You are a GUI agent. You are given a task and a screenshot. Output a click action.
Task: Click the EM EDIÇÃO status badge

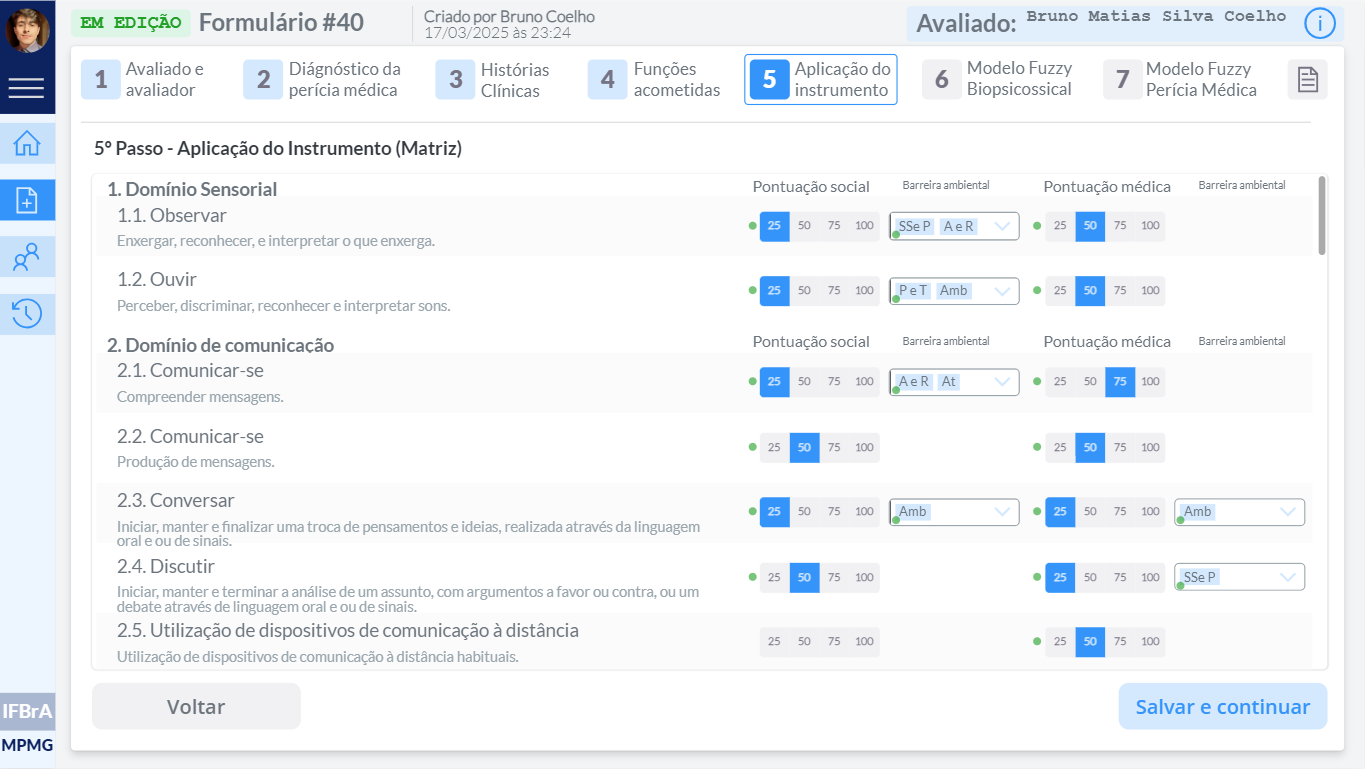(130, 22)
